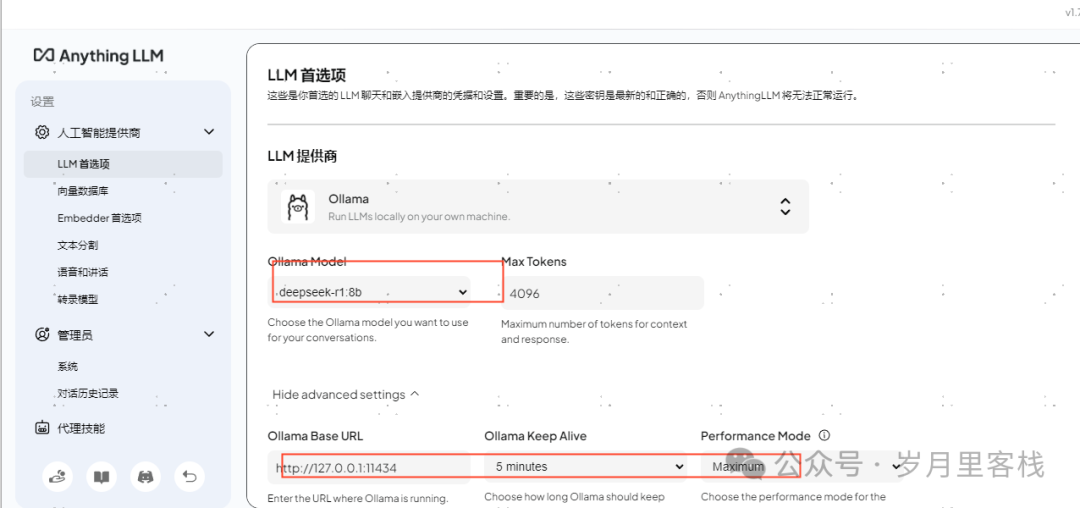The height and width of the screenshot is (508, 1080).
Task: Open the Ollama Model dropdown
Action: point(369,293)
